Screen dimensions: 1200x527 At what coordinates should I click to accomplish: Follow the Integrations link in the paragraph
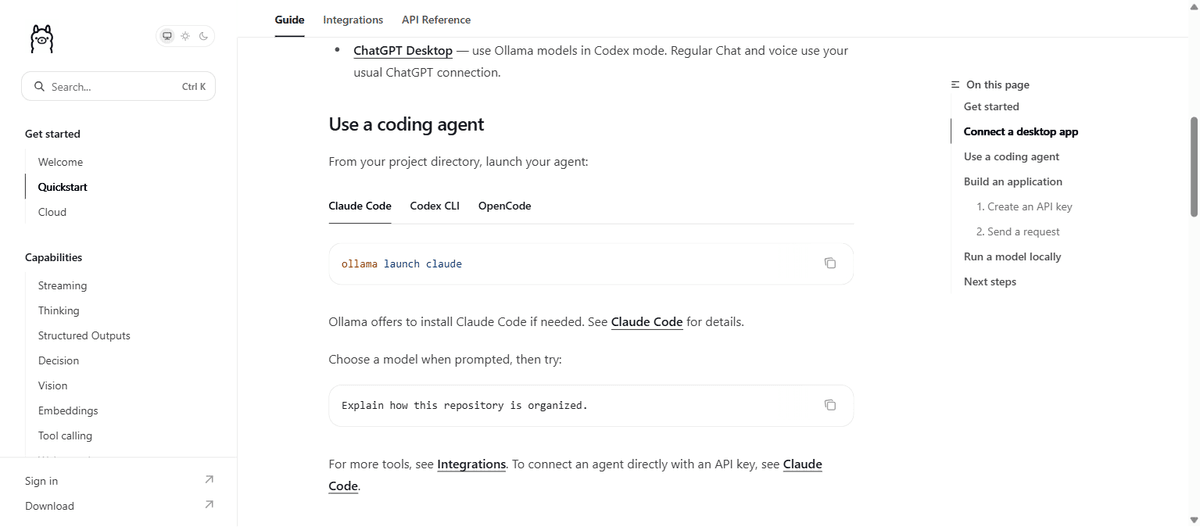471,464
